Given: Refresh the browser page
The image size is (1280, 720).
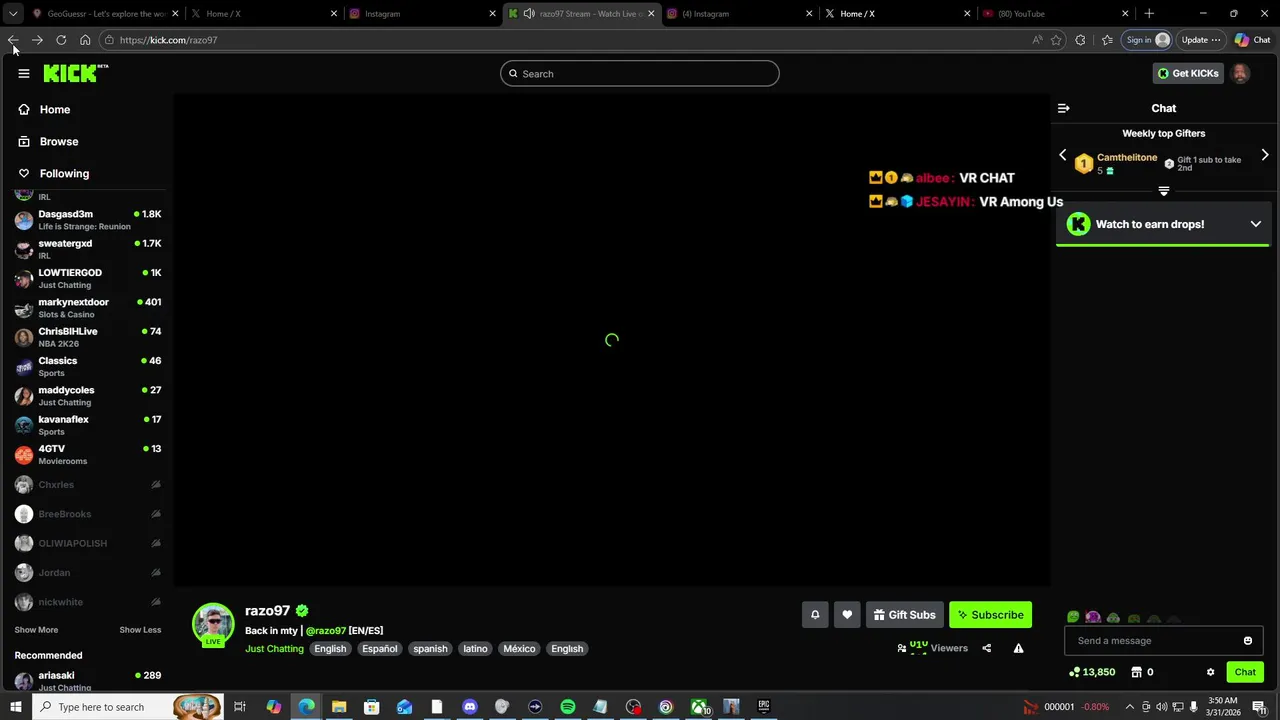Looking at the screenshot, I should (61, 40).
